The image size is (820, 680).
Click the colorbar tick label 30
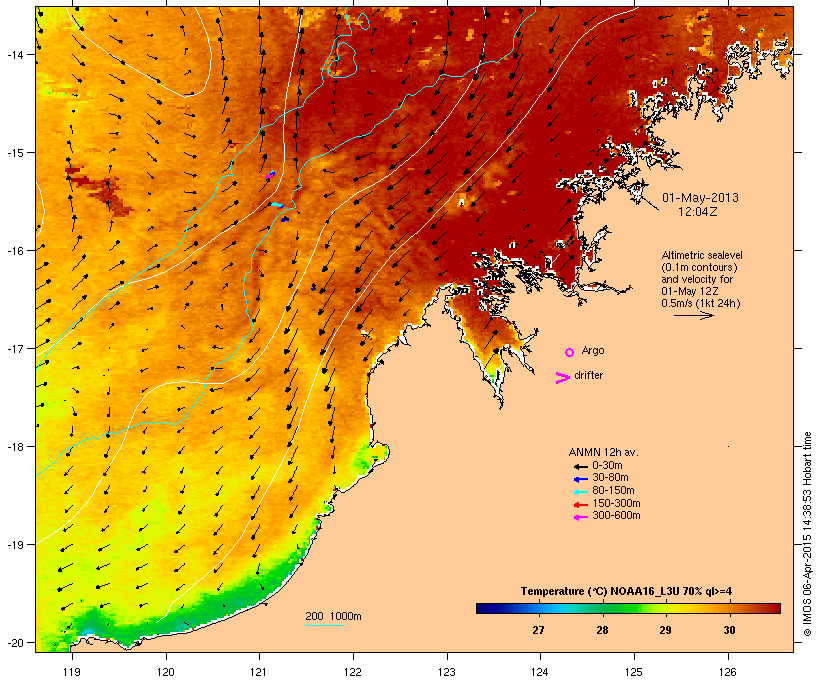point(729,630)
